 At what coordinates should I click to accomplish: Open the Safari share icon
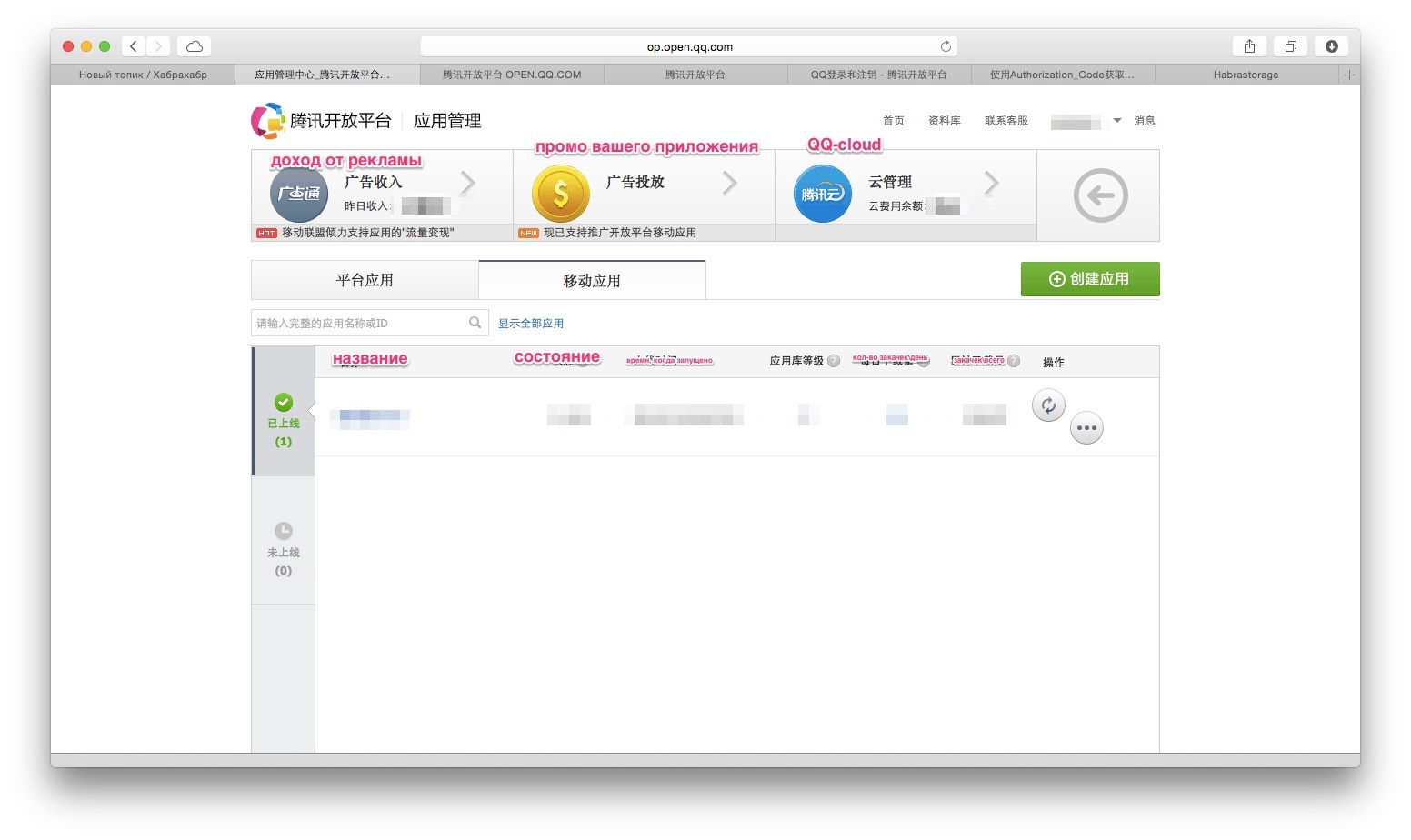[1249, 46]
